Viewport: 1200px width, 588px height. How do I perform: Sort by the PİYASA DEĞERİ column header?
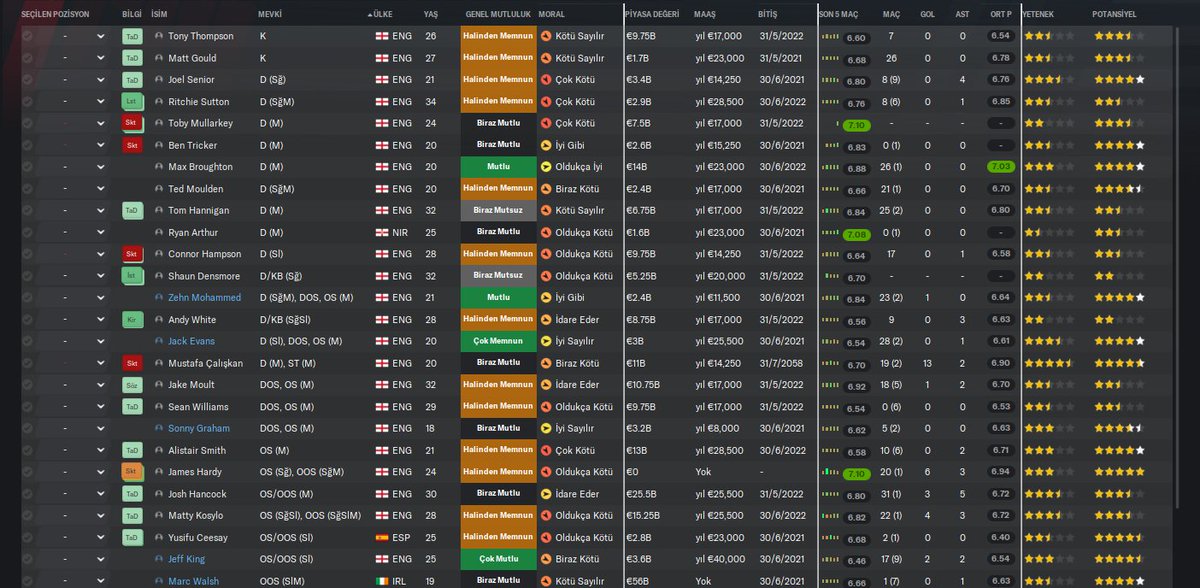(652, 15)
